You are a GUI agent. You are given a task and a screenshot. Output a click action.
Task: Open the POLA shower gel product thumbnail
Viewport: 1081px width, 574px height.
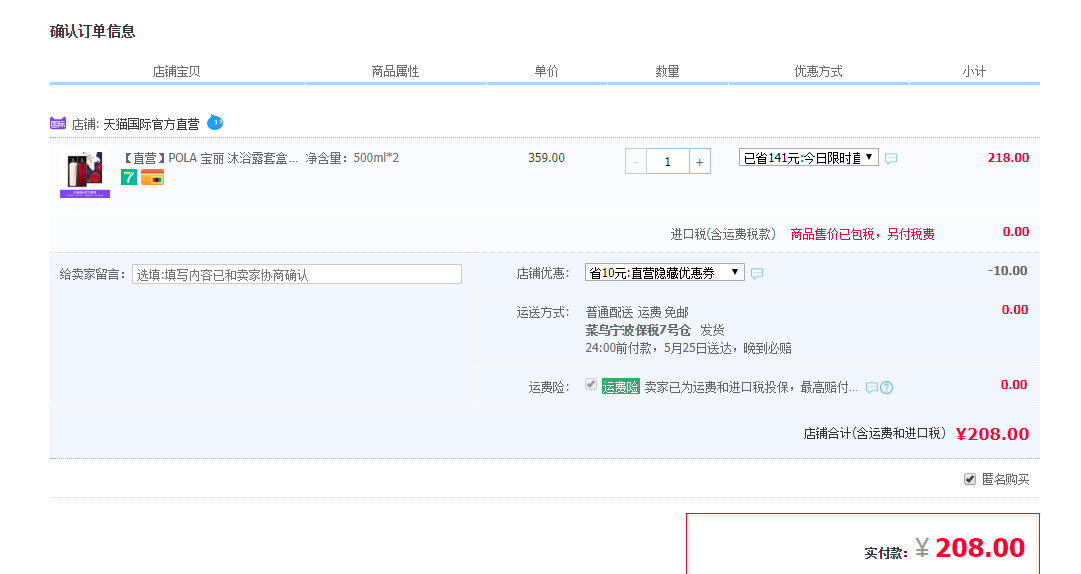click(x=85, y=174)
